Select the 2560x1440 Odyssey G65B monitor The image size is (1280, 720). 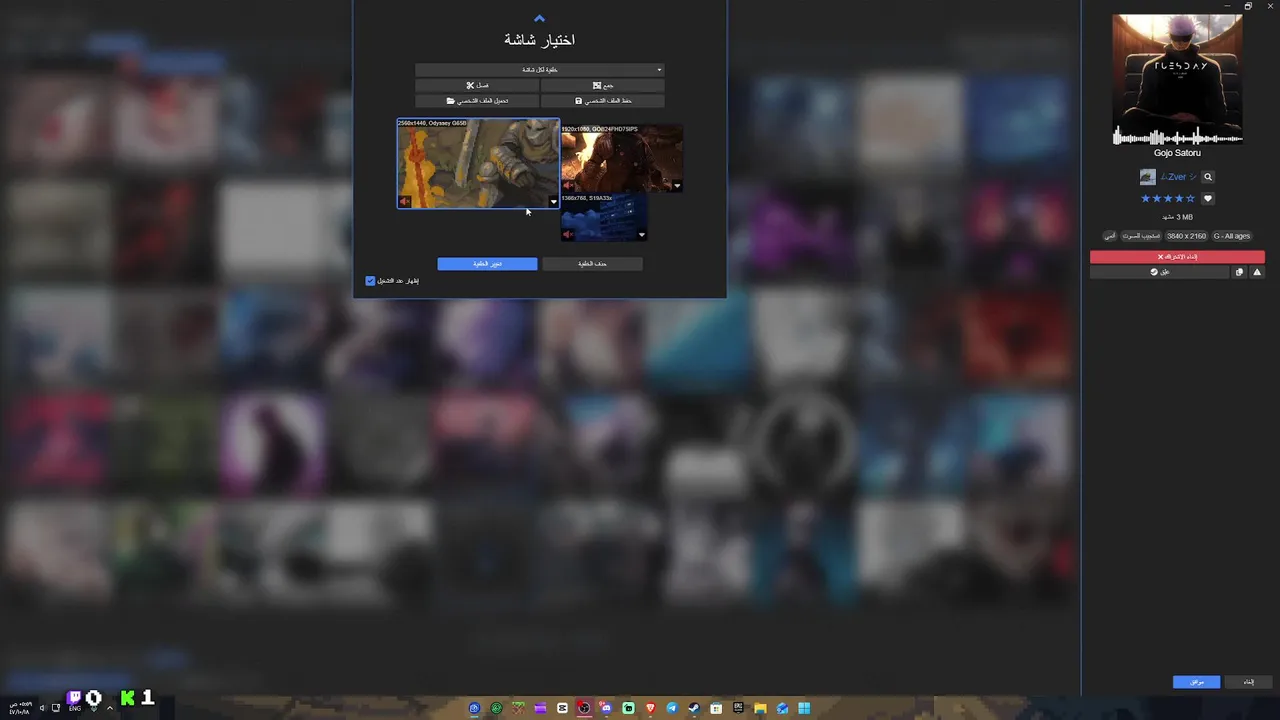point(478,163)
